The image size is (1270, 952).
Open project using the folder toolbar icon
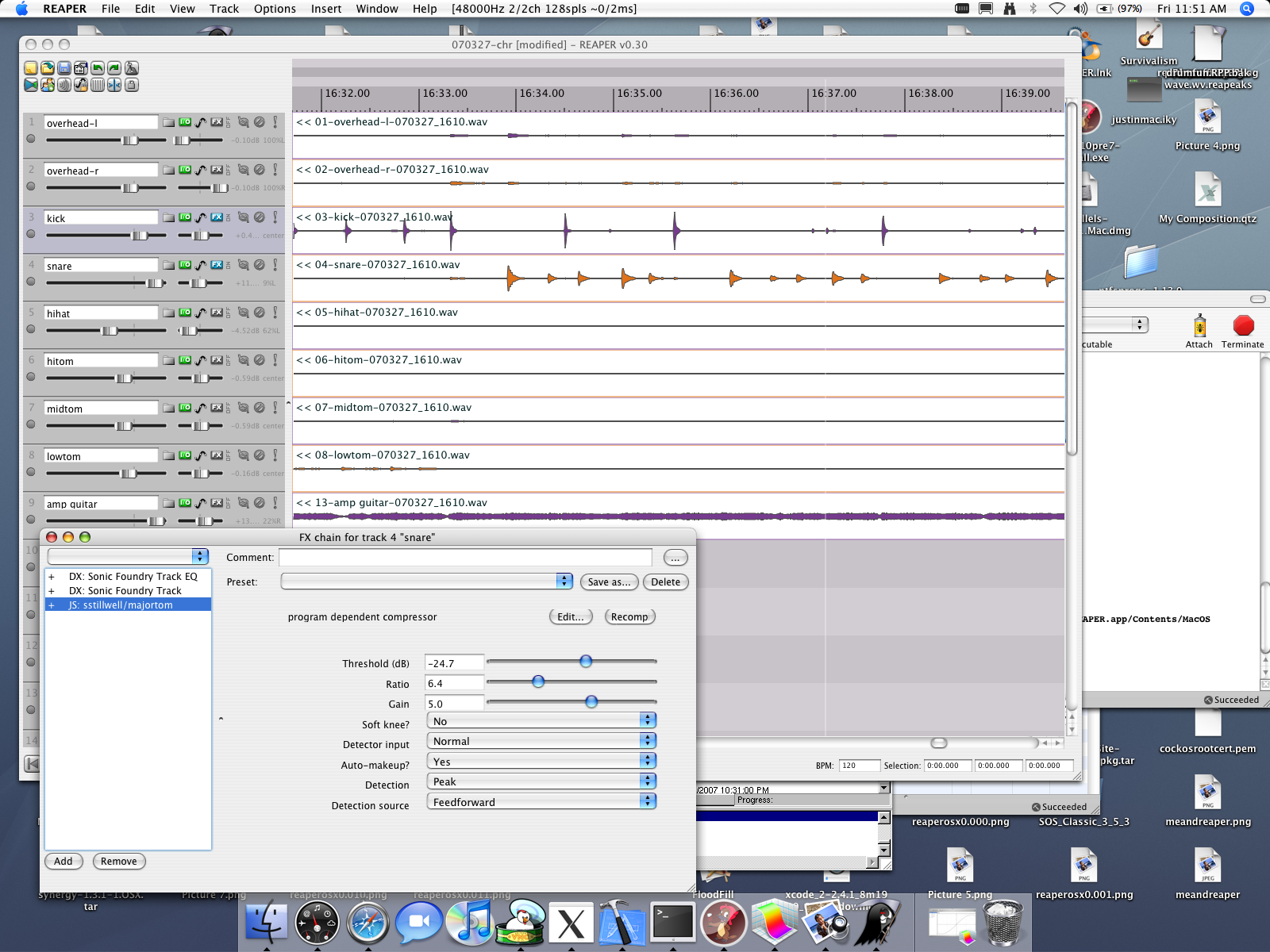pyautogui.click(x=48, y=68)
